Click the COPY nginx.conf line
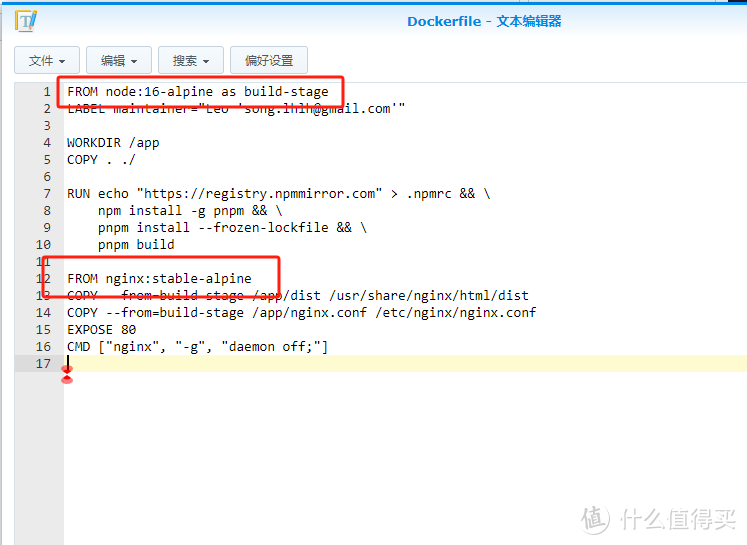 tap(302, 313)
